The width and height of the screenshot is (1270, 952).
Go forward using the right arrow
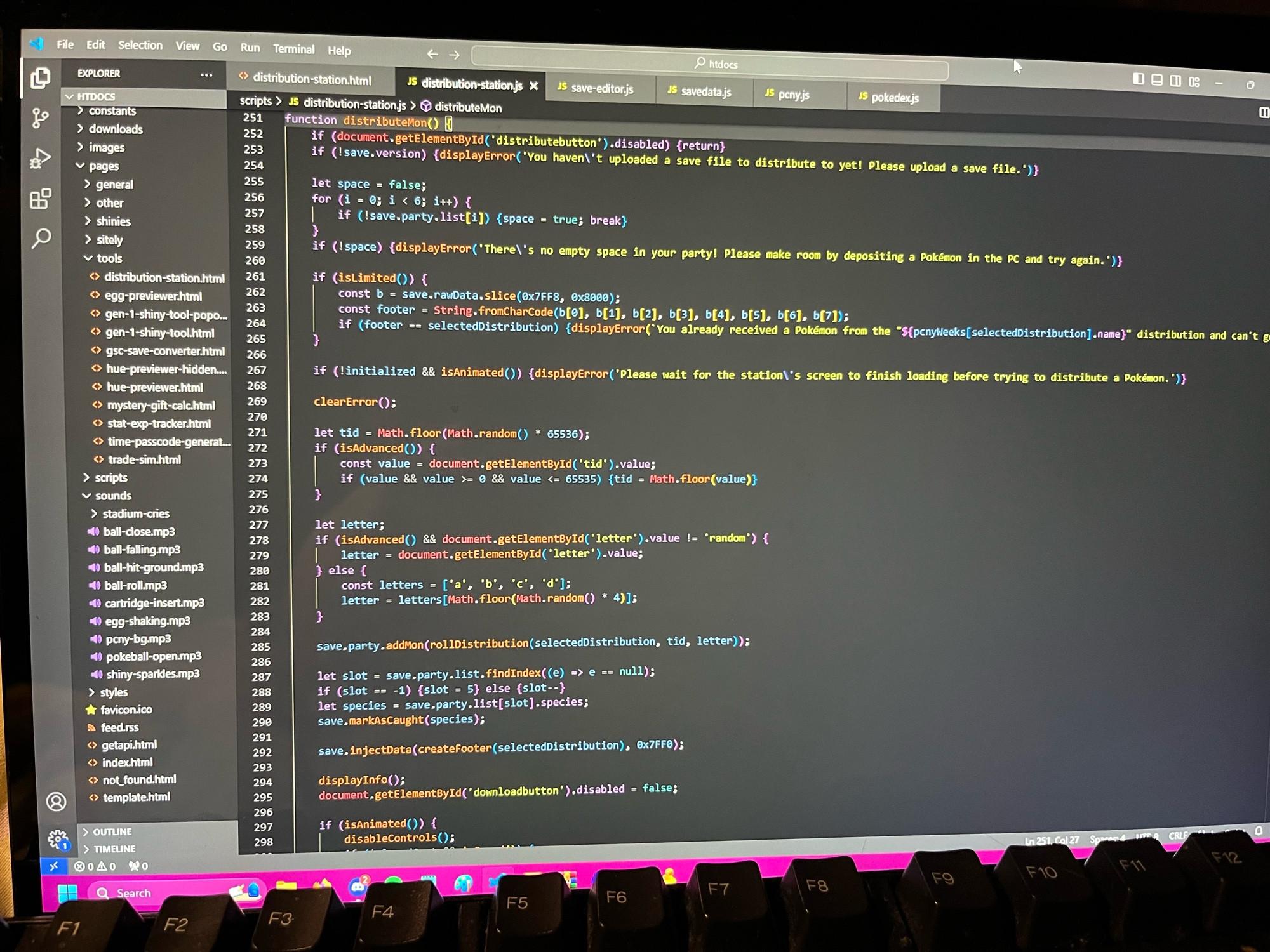pos(454,55)
